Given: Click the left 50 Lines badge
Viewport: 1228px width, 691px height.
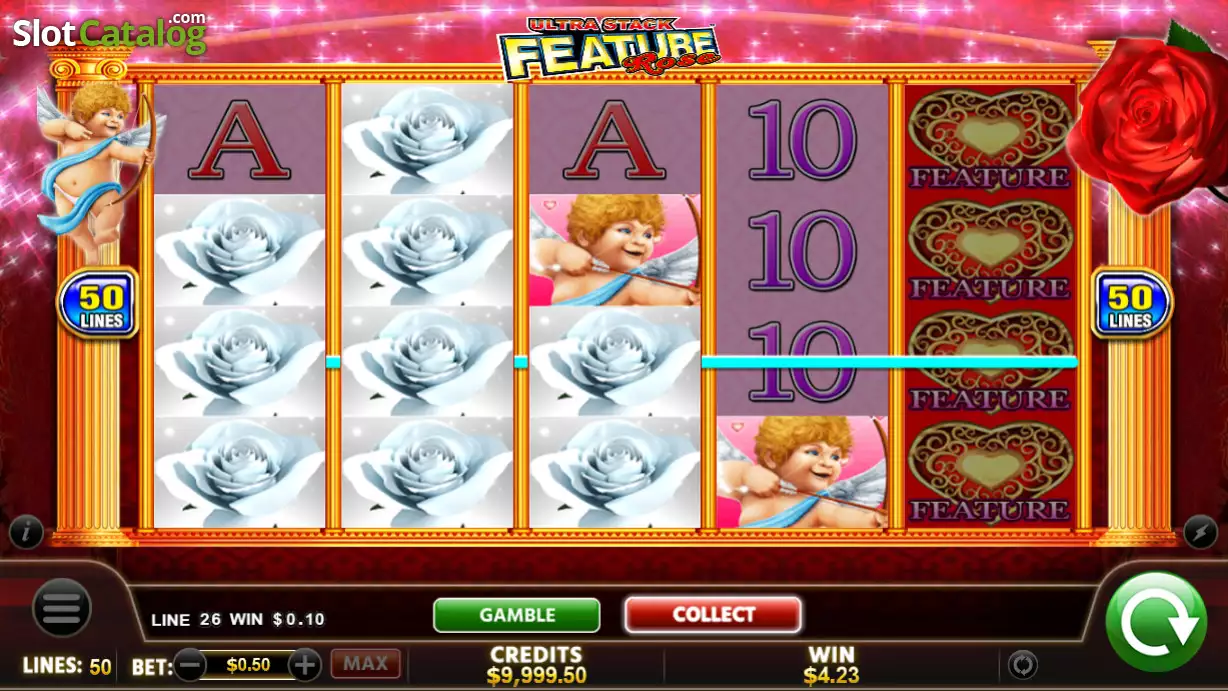Looking at the screenshot, I should tap(99, 303).
